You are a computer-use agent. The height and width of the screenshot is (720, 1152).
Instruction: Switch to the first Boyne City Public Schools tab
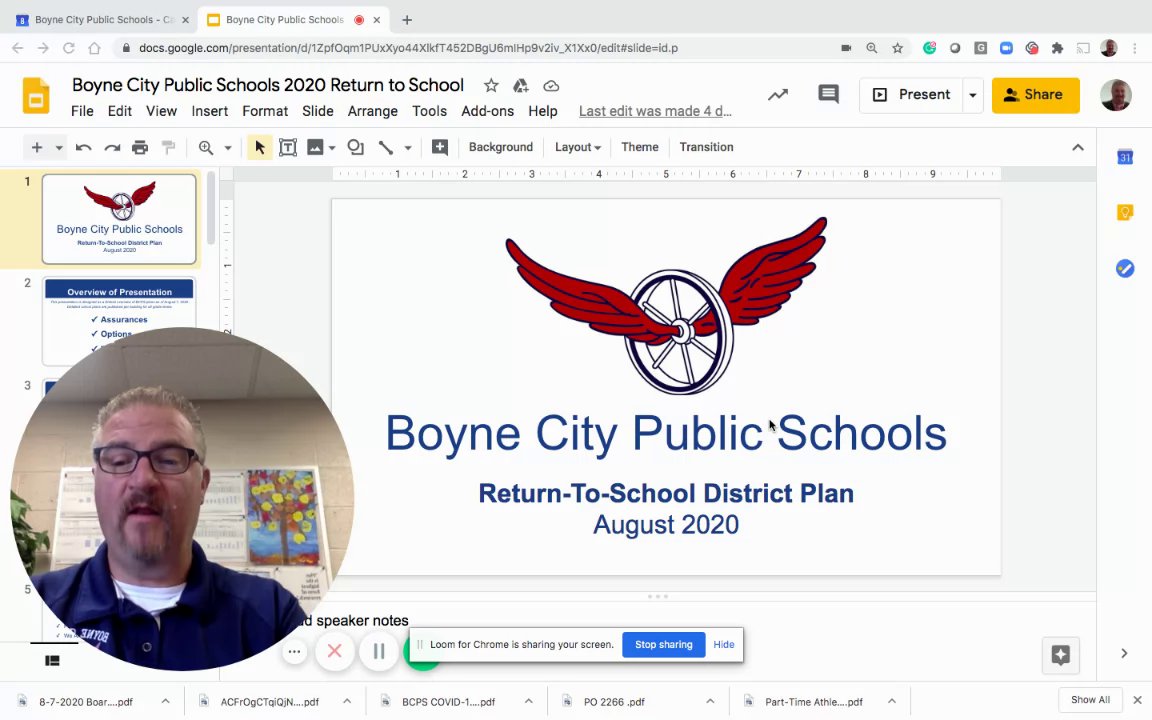click(x=103, y=20)
